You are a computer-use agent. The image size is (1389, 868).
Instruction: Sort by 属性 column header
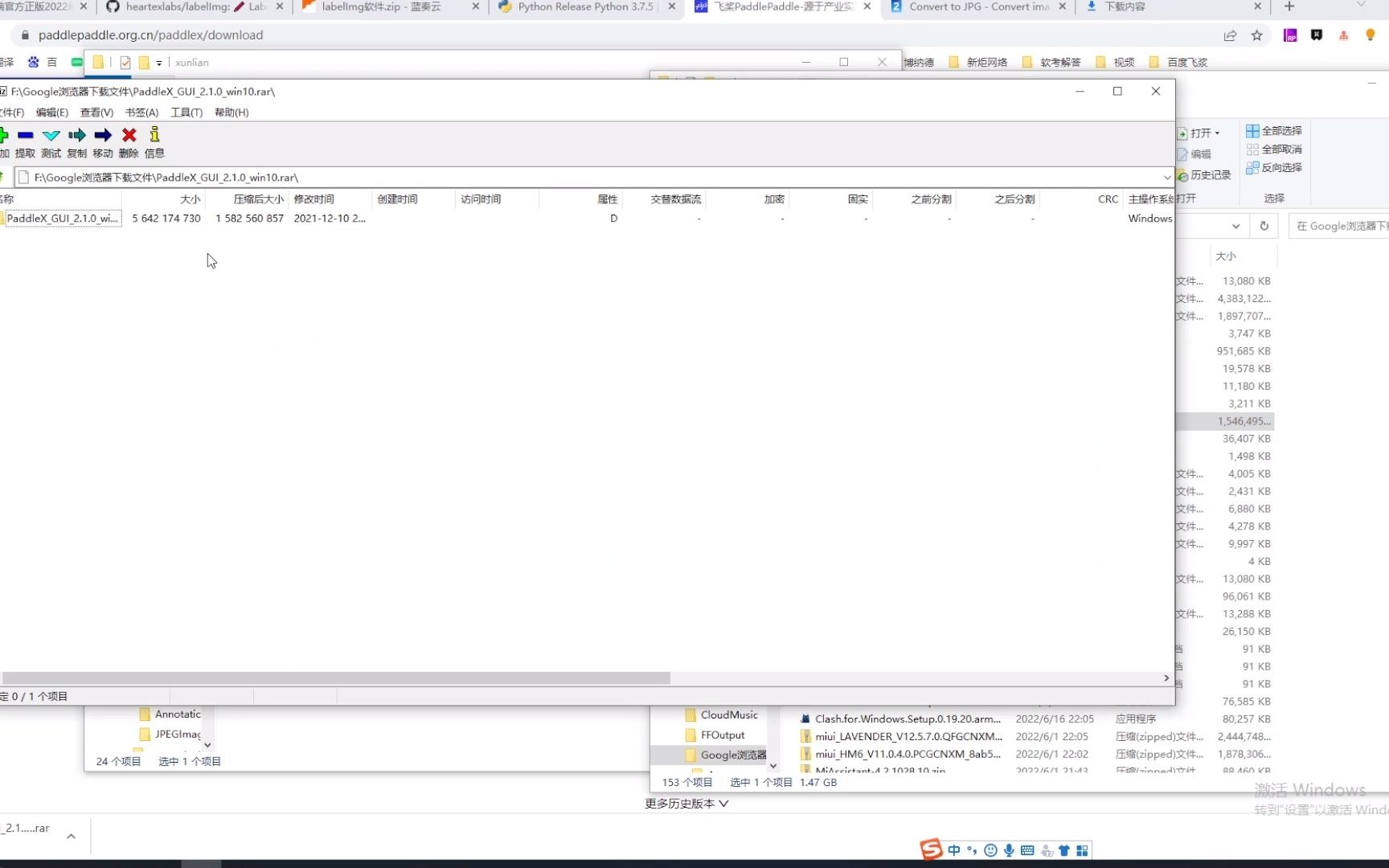(607, 199)
